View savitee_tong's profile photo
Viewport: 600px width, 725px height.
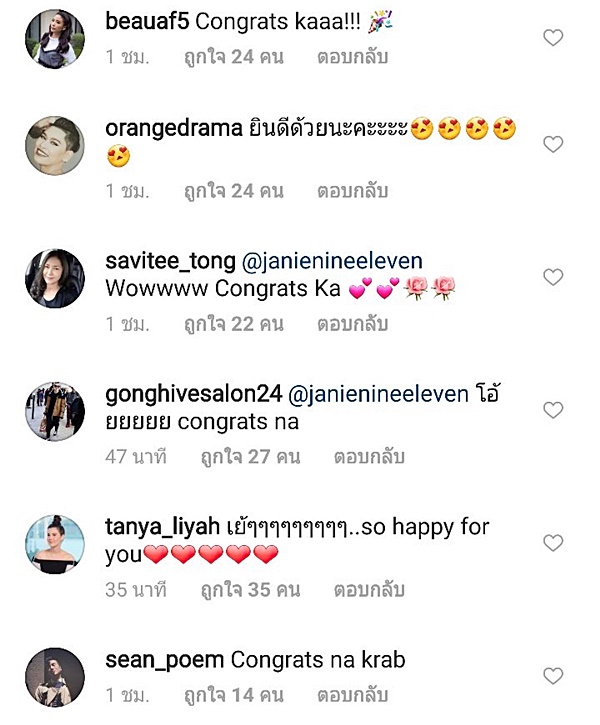55,278
